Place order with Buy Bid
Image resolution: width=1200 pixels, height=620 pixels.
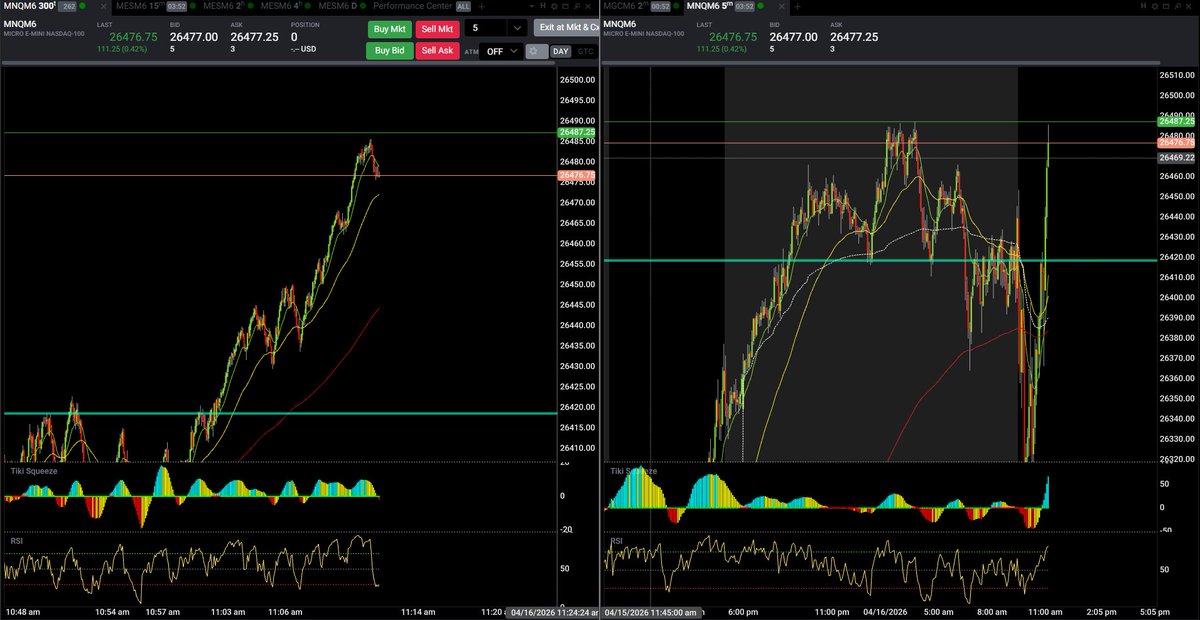pyautogui.click(x=389, y=51)
